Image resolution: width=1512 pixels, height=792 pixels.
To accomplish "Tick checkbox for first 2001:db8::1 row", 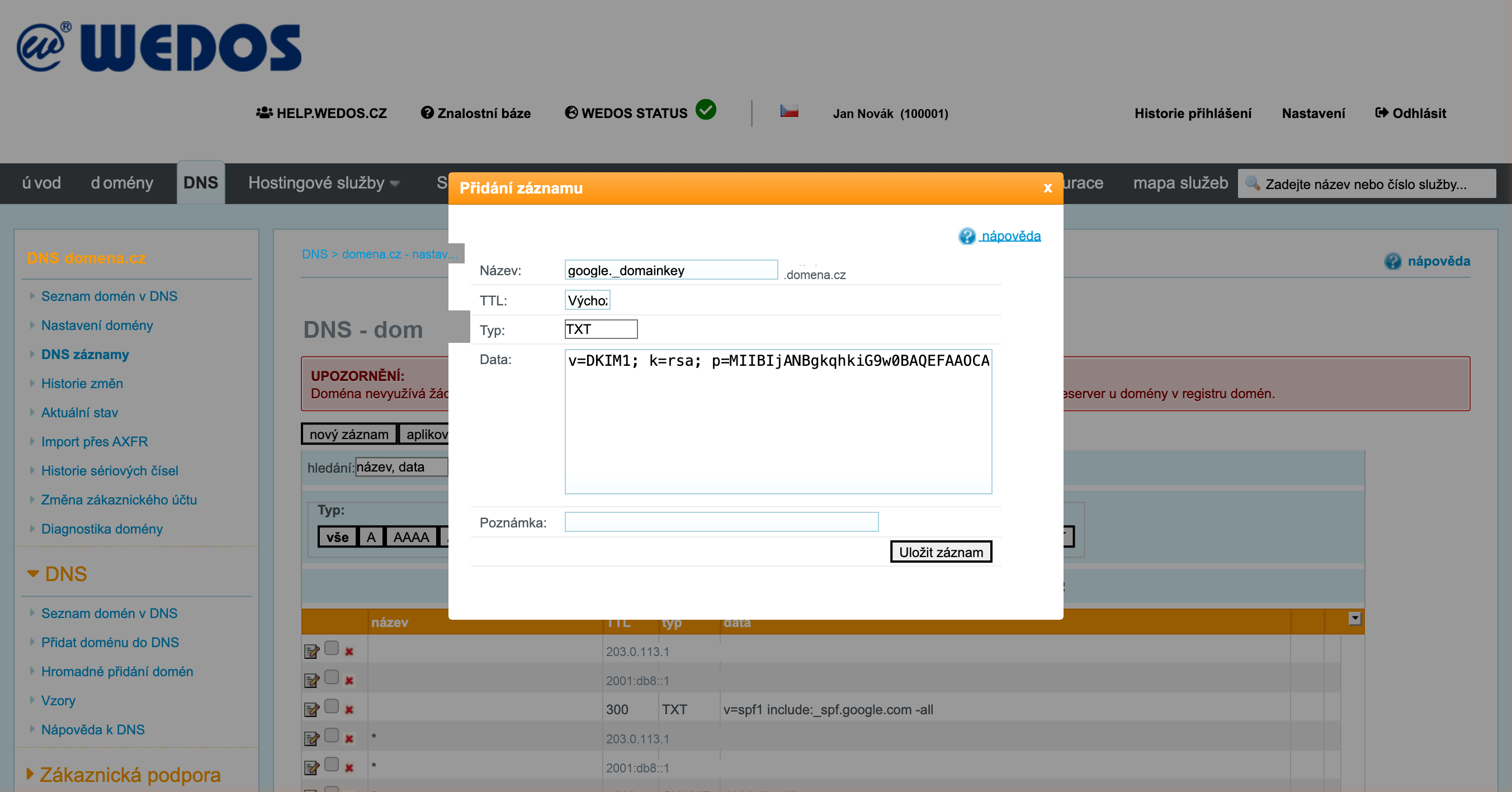I will pyautogui.click(x=332, y=677).
